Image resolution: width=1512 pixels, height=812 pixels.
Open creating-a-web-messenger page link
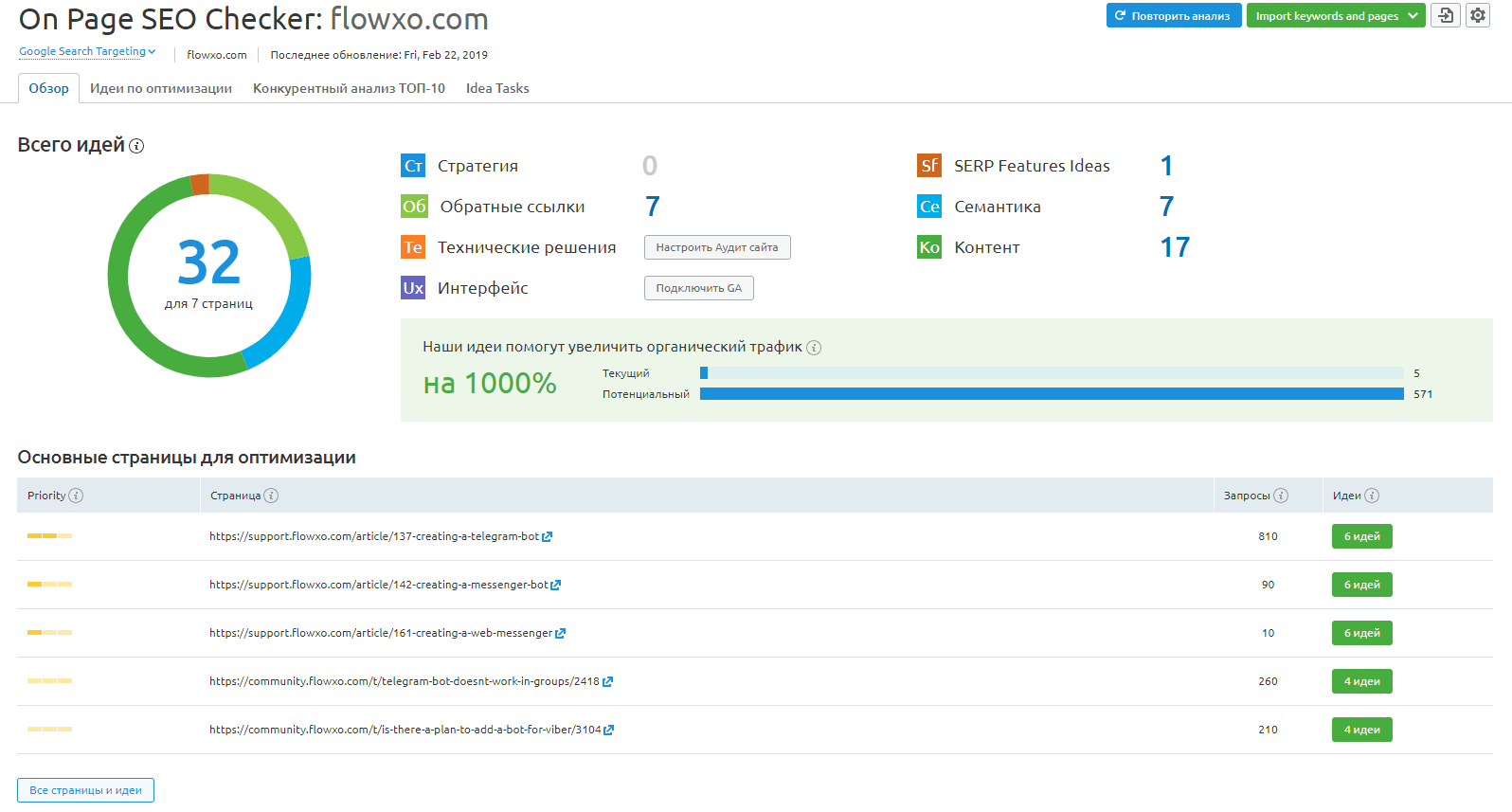point(381,633)
